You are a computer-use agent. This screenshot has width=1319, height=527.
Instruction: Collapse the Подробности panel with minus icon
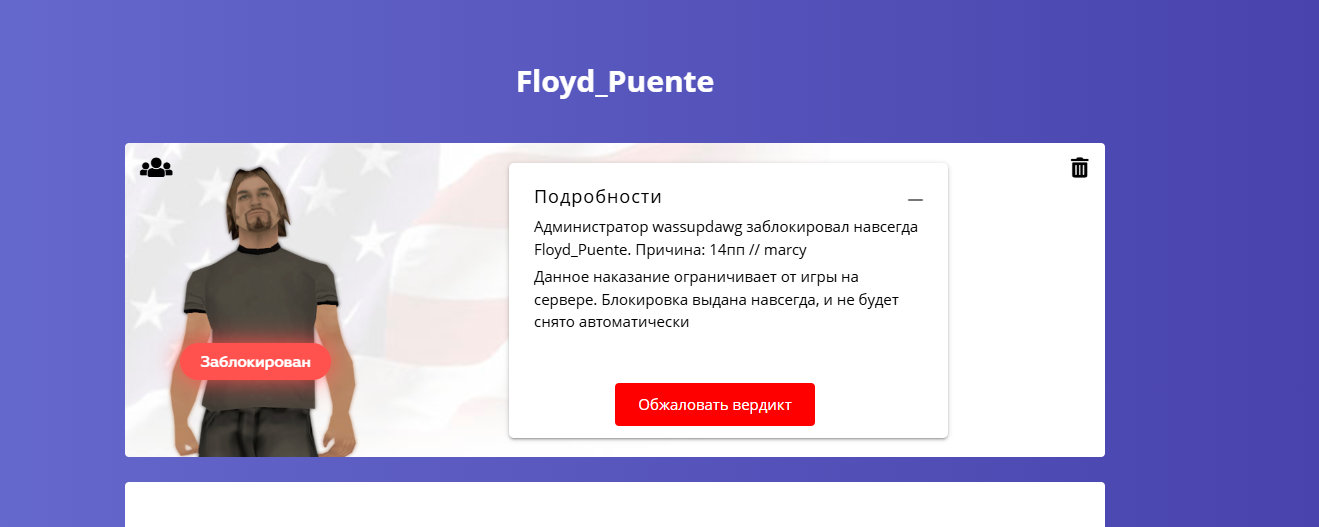click(x=915, y=199)
